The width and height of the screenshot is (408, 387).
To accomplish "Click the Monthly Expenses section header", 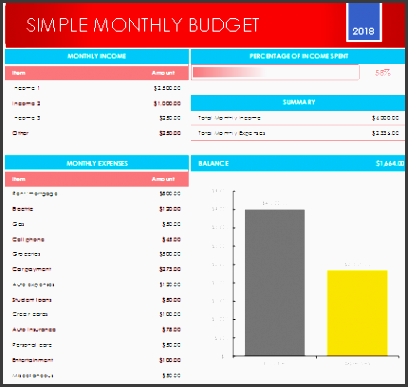I will pyautogui.click(x=97, y=163).
